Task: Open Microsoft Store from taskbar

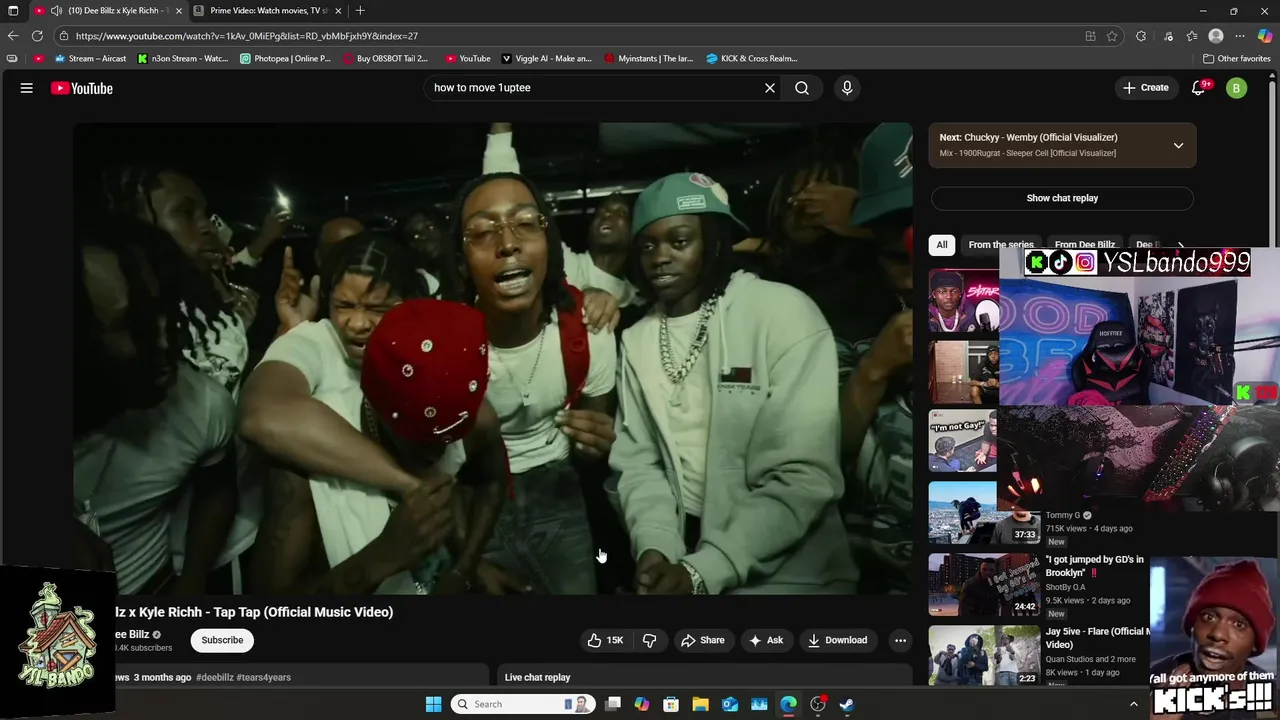Action: pyautogui.click(x=671, y=704)
